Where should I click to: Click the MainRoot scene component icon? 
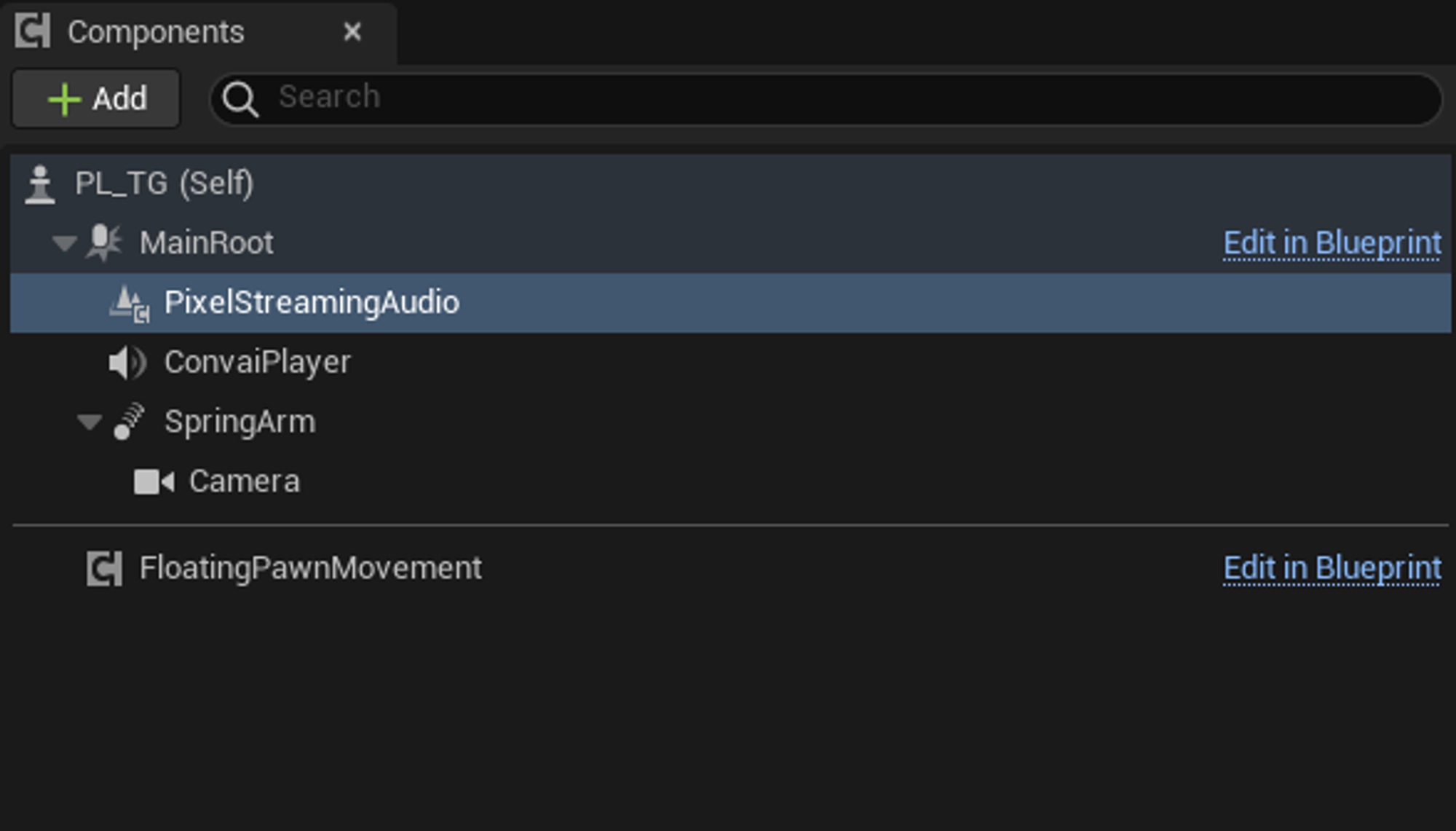click(104, 243)
